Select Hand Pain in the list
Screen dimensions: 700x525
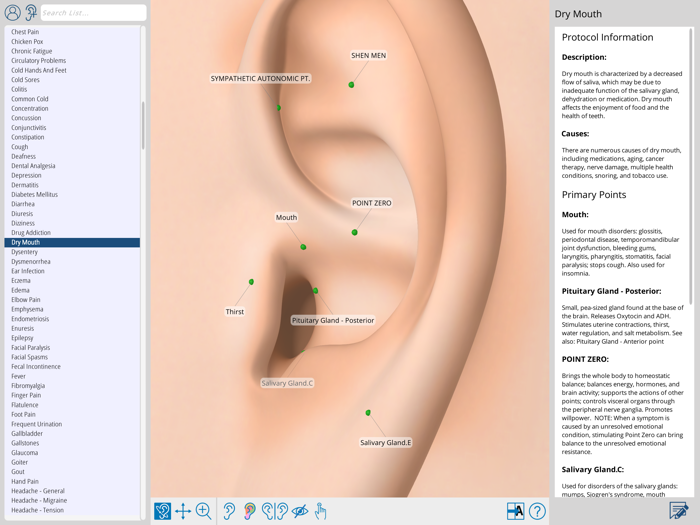coord(72,481)
